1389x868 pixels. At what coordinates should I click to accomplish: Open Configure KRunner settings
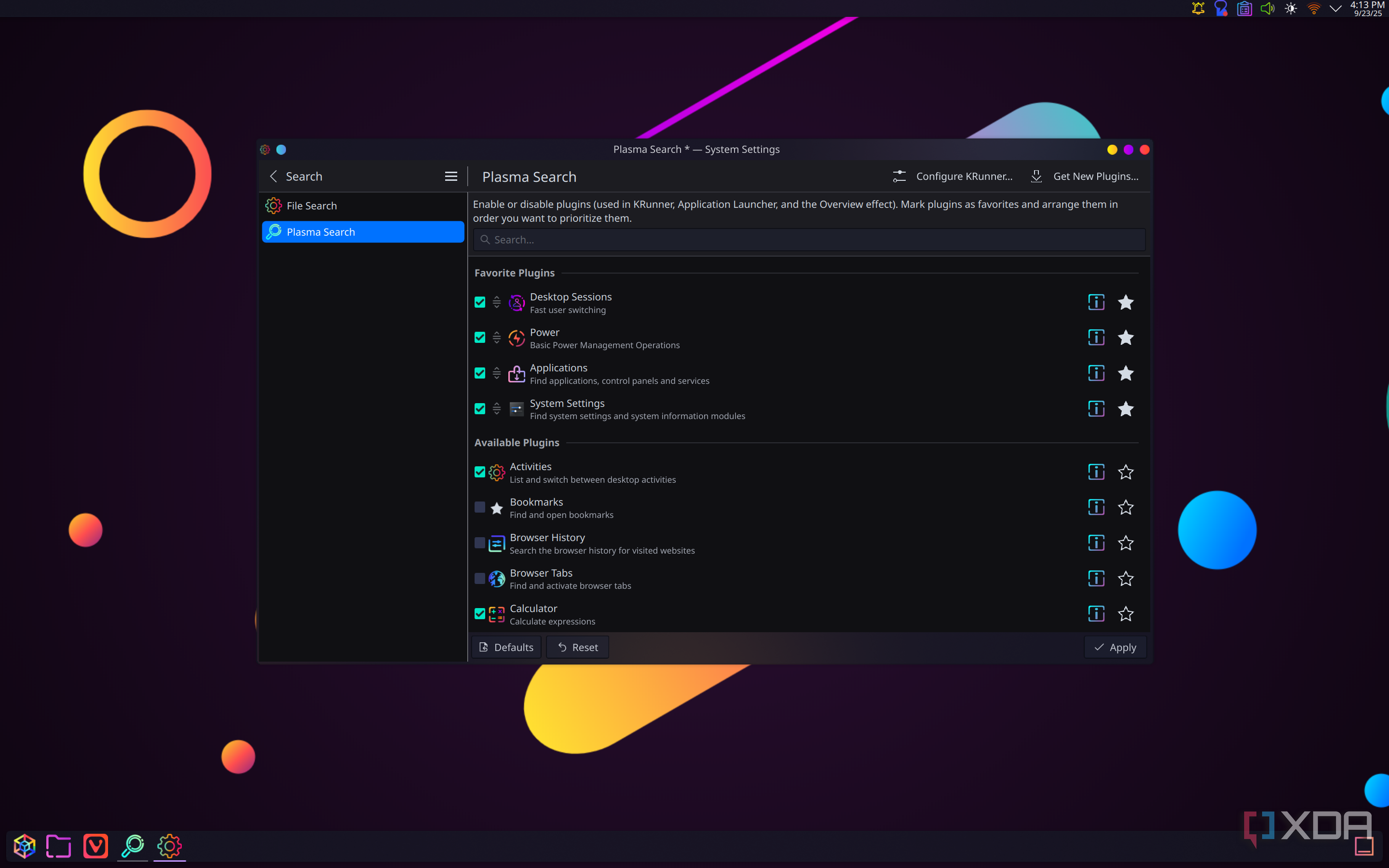pyautogui.click(x=952, y=177)
